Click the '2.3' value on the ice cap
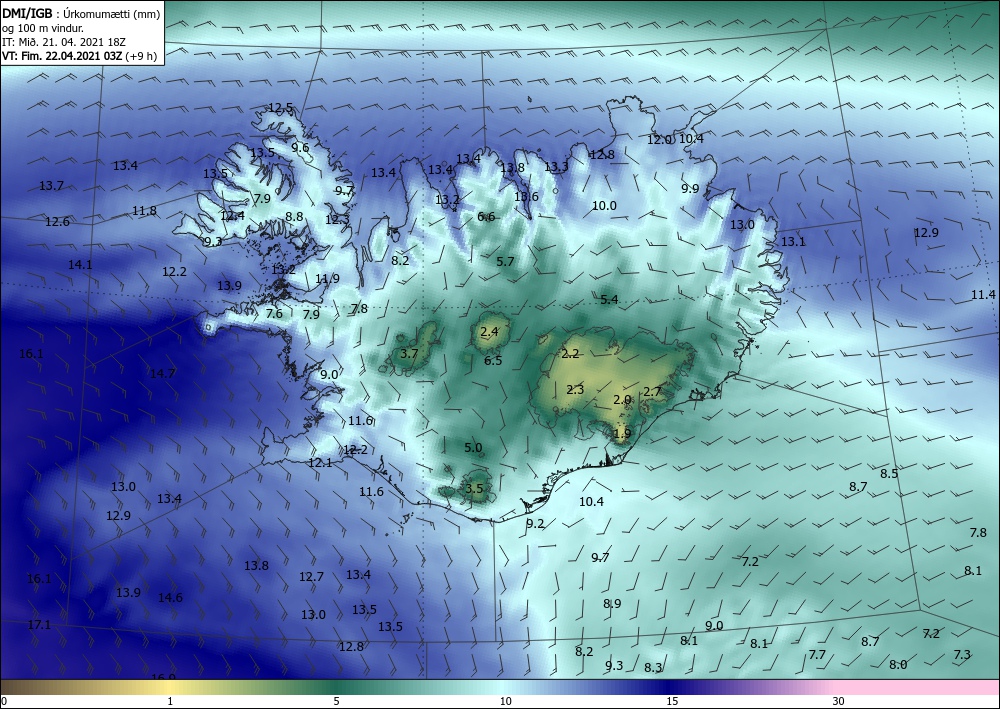 (x=575, y=390)
